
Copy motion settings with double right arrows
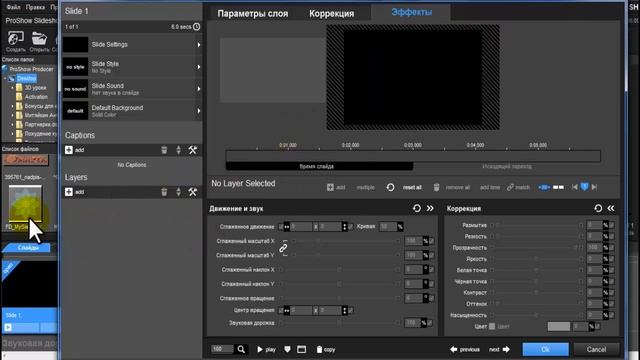click(x=430, y=208)
